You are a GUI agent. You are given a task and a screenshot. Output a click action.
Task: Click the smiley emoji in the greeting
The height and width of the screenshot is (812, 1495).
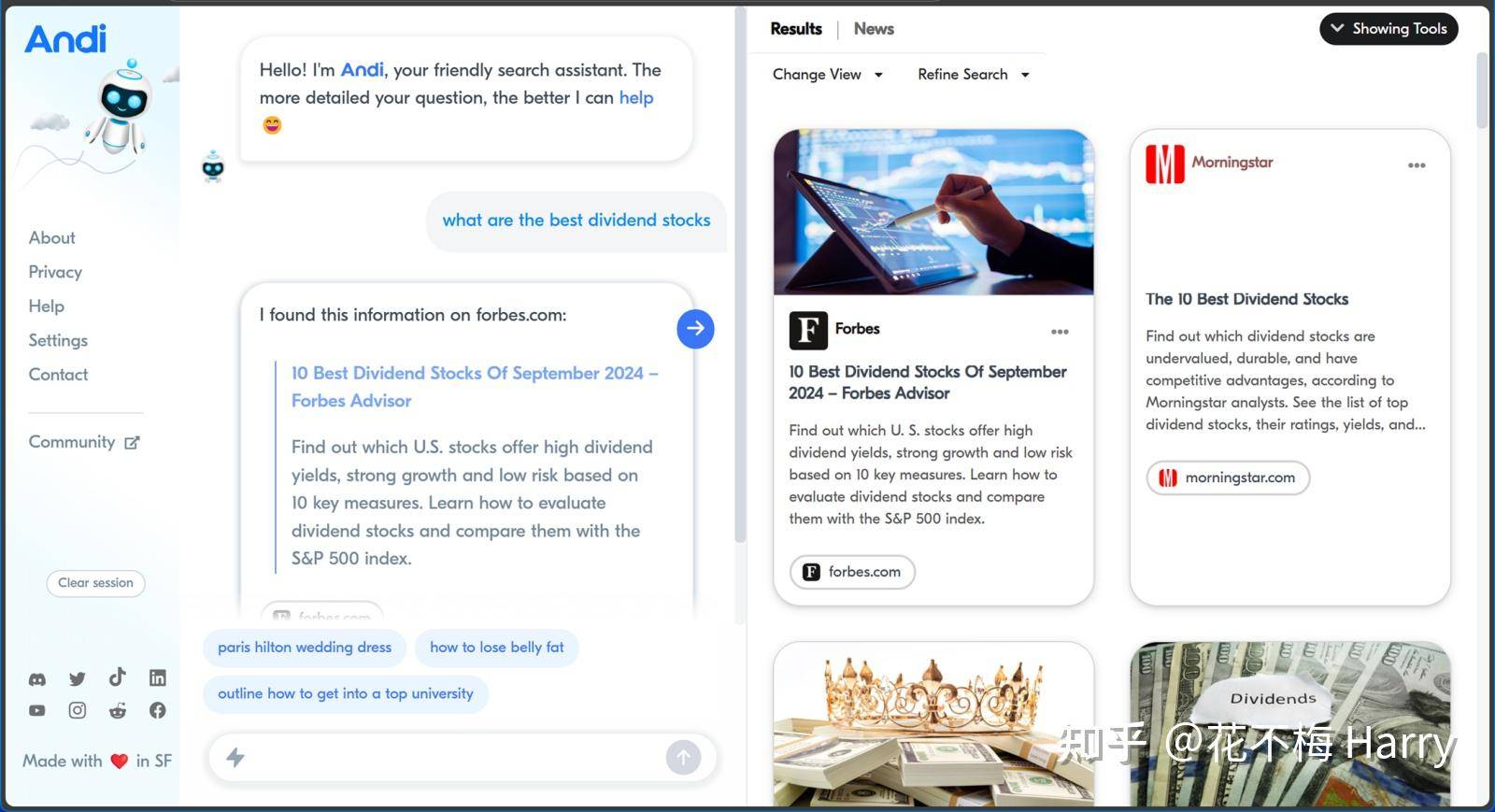tap(272, 125)
